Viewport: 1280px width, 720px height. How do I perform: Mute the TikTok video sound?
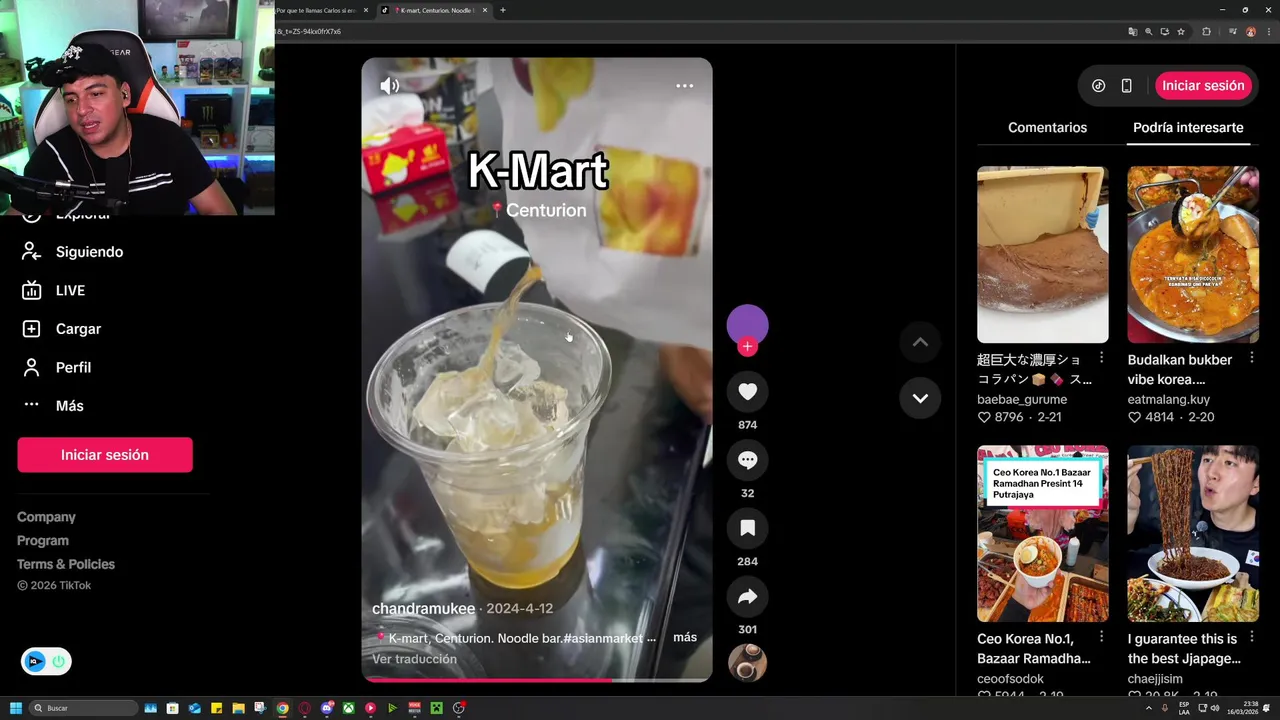click(x=390, y=86)
